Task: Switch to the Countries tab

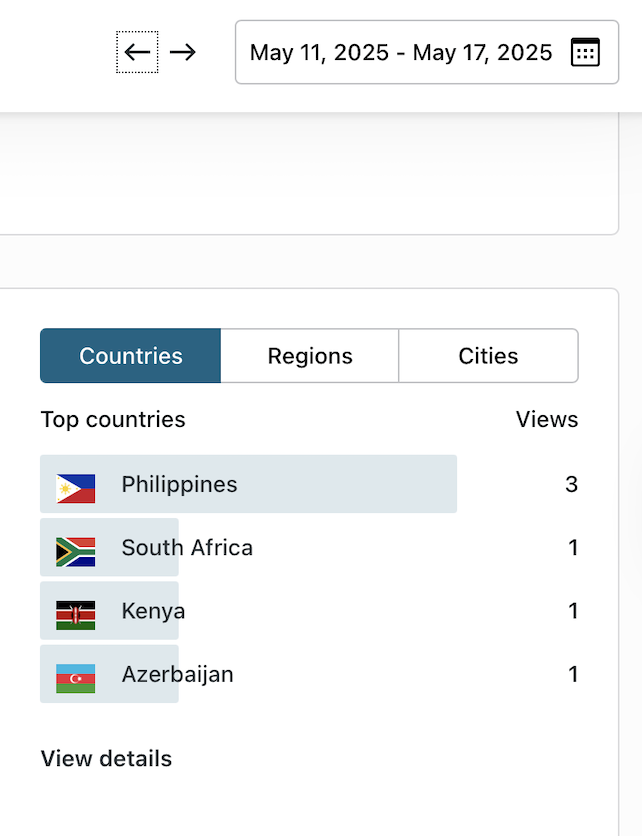Action: coord(131,356)
